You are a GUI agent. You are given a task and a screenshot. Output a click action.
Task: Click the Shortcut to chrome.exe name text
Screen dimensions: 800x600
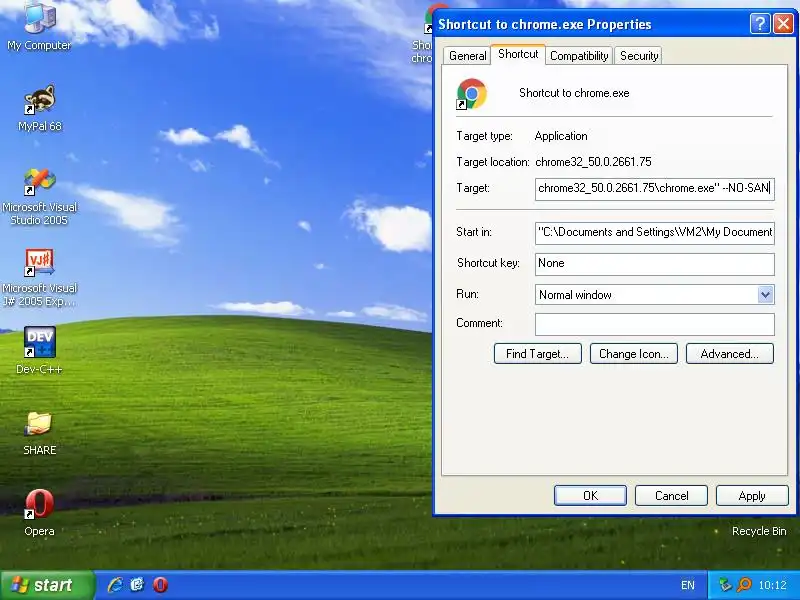click(x=574, y=93)
